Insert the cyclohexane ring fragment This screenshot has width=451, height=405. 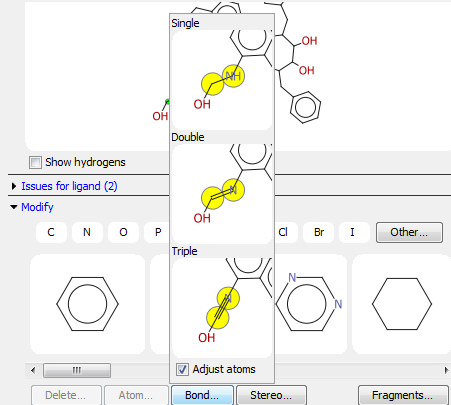(402, 304)
